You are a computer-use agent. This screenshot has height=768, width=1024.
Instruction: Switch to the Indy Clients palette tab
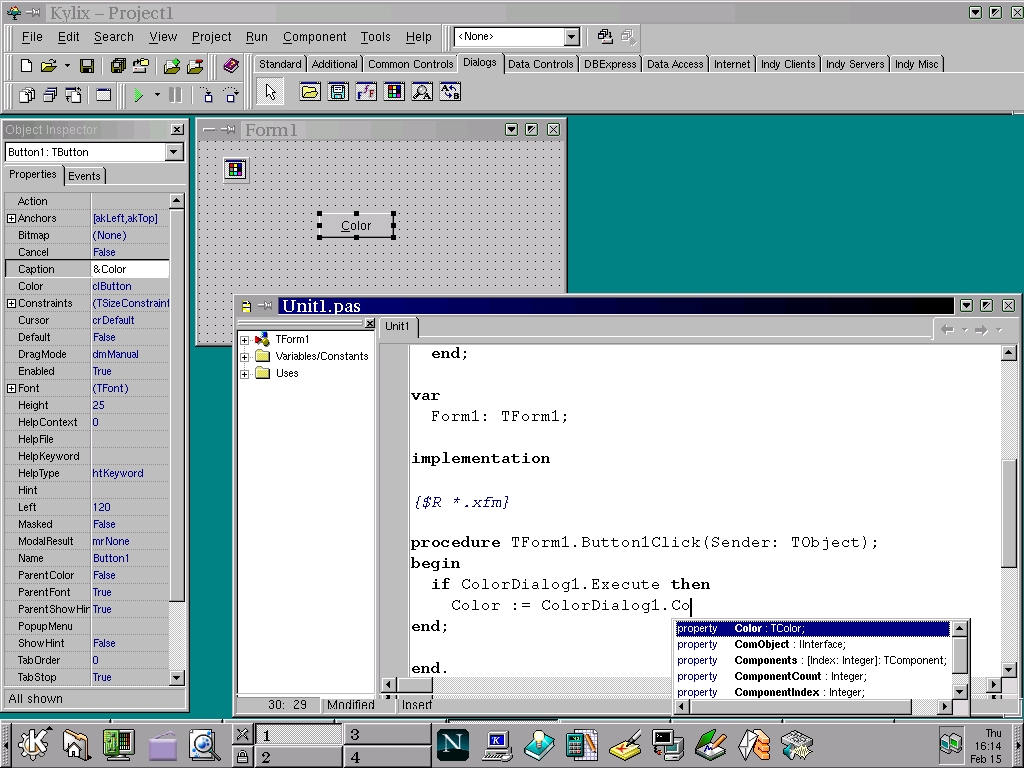[788, 64]
